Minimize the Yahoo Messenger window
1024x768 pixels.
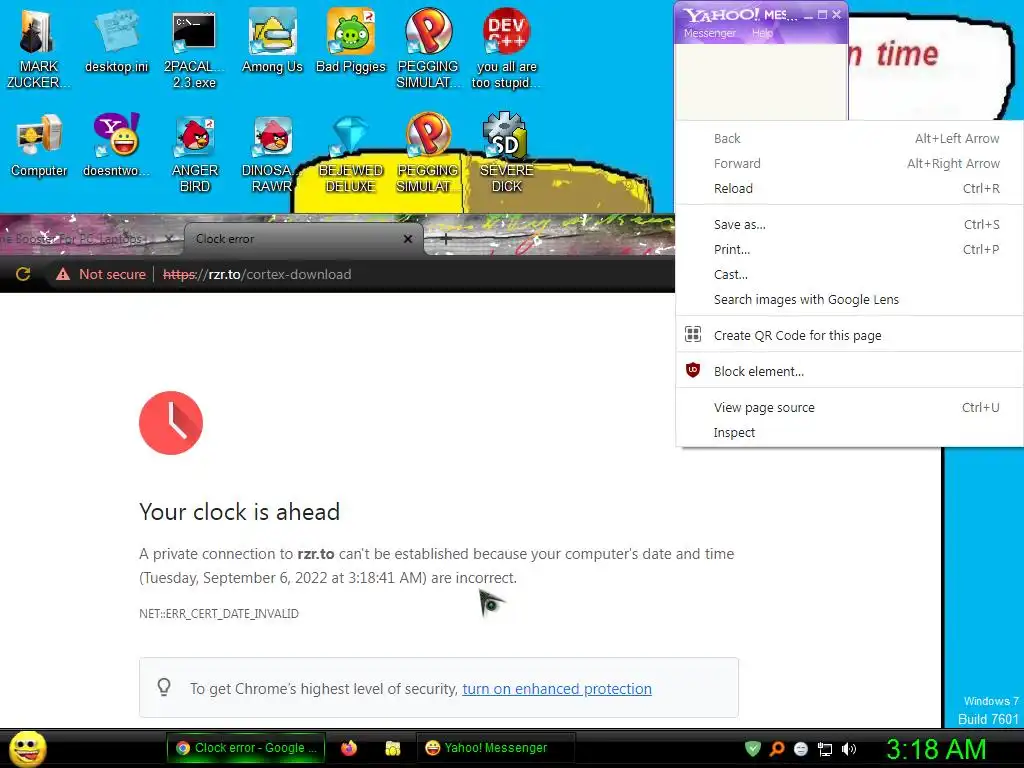(808, 14)
